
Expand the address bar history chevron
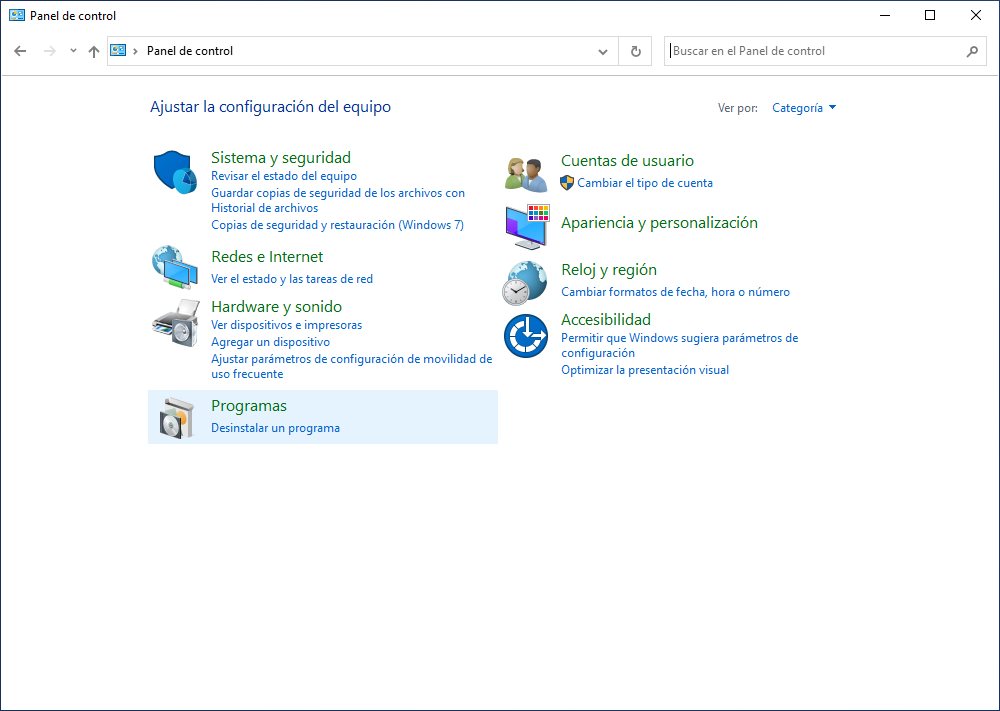[x=603, y=51]
